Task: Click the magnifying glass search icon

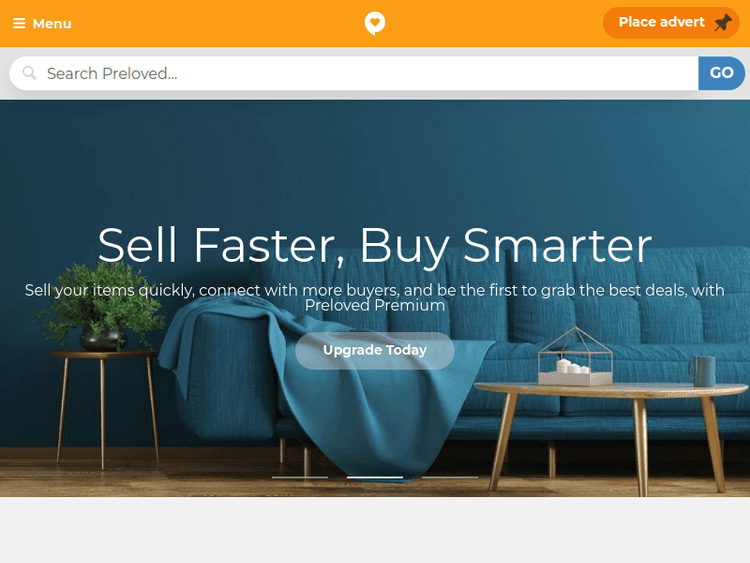Action: tap(30, 73)
